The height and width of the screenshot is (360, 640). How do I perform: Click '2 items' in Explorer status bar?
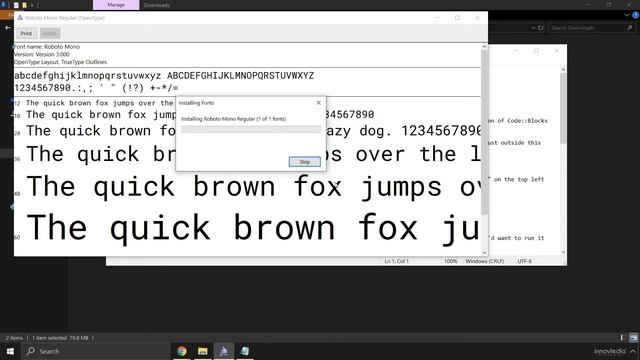tap(14, 338)
